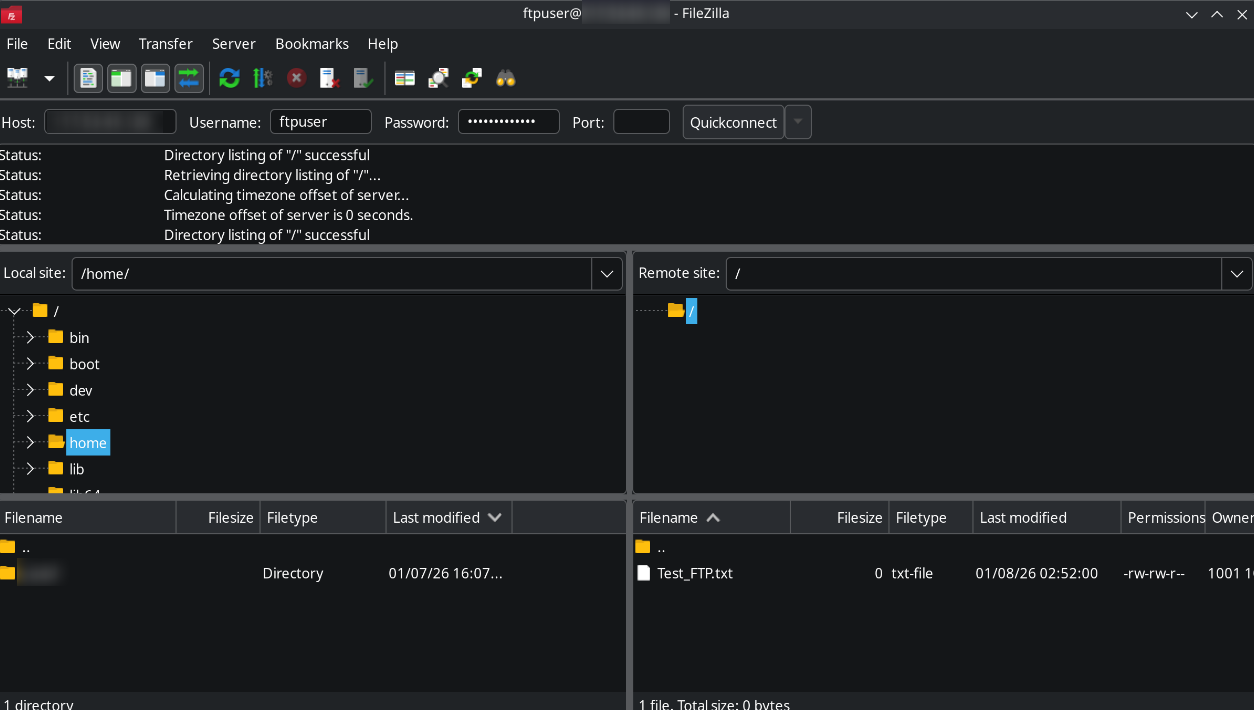The width and height of the screenshot is (1254, 710).
Task: Toggle remote directory tree display
Action: pos(155,78)
